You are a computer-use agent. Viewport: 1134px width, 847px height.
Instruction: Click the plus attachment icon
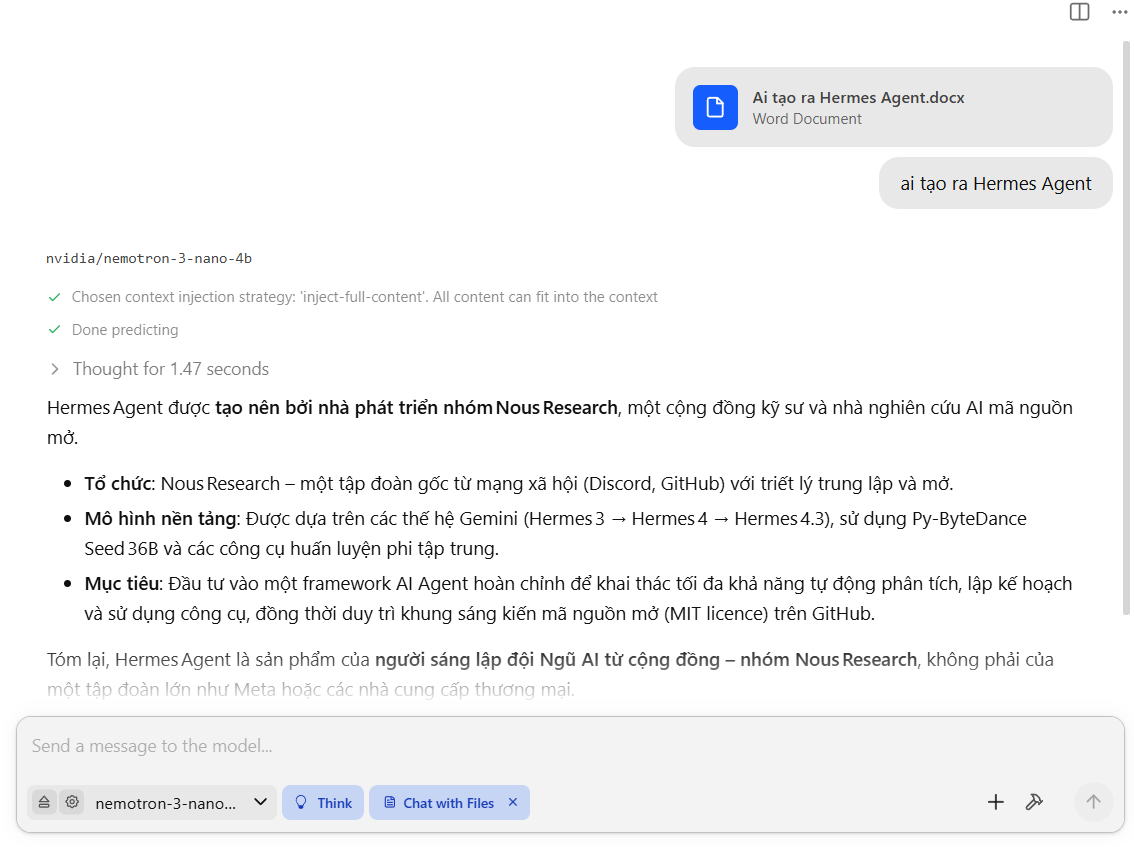[995, 802]
